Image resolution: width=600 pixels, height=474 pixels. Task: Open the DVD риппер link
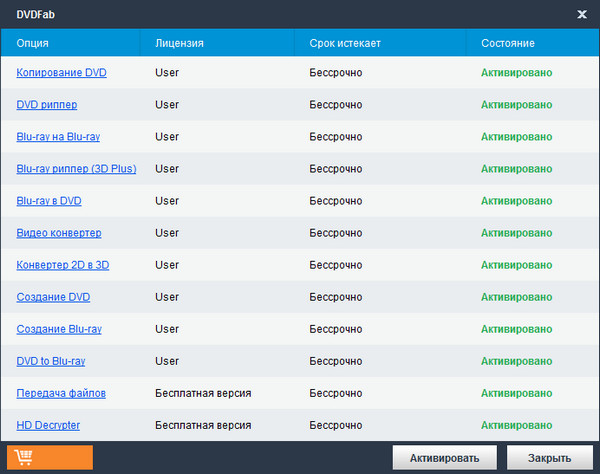click(x=47, y=105)
